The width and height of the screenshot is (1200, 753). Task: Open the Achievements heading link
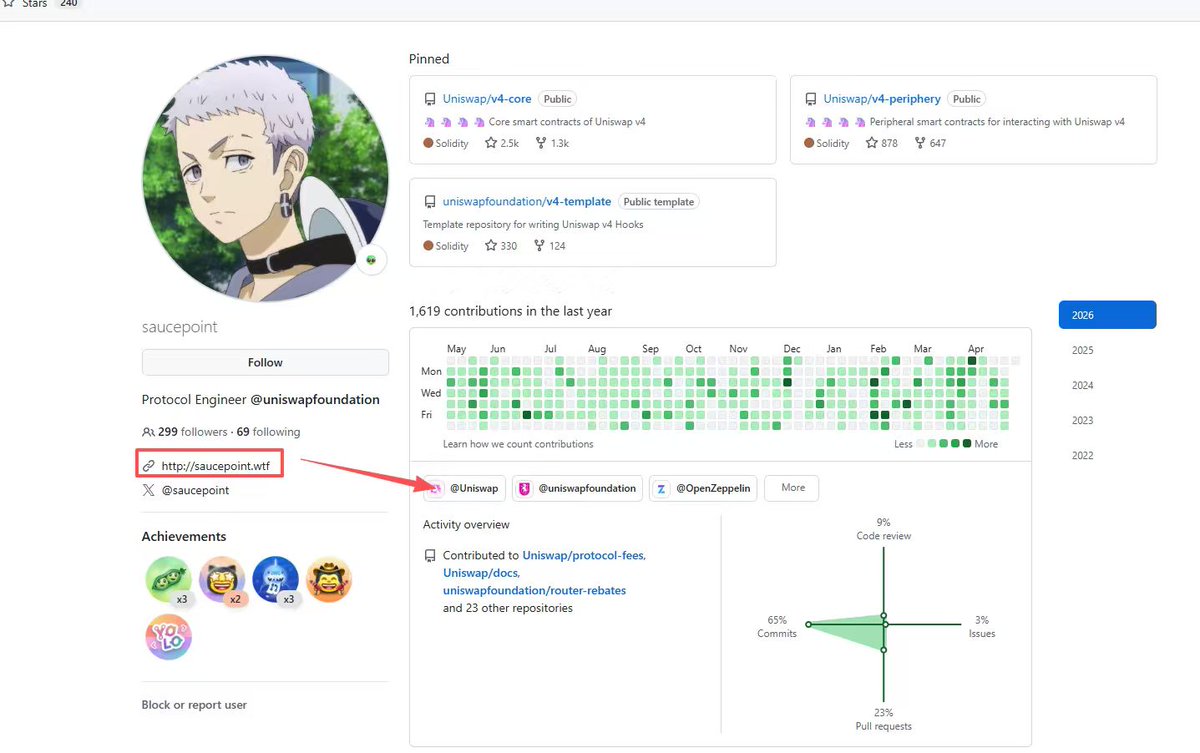184,536
